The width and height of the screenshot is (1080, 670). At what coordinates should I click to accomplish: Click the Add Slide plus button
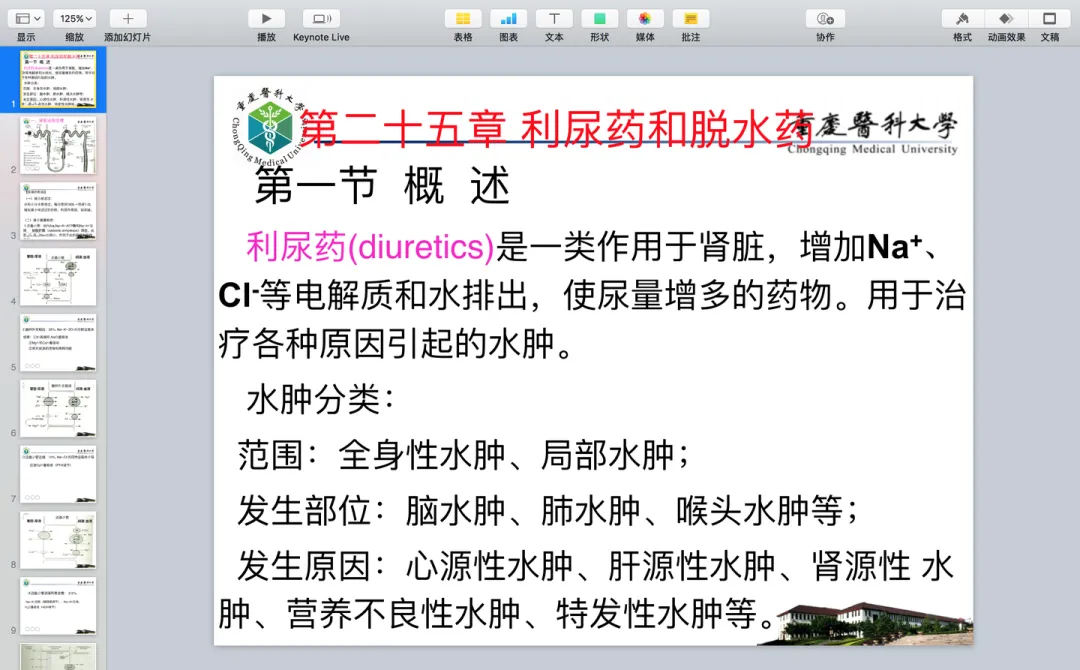pos(128,19)
